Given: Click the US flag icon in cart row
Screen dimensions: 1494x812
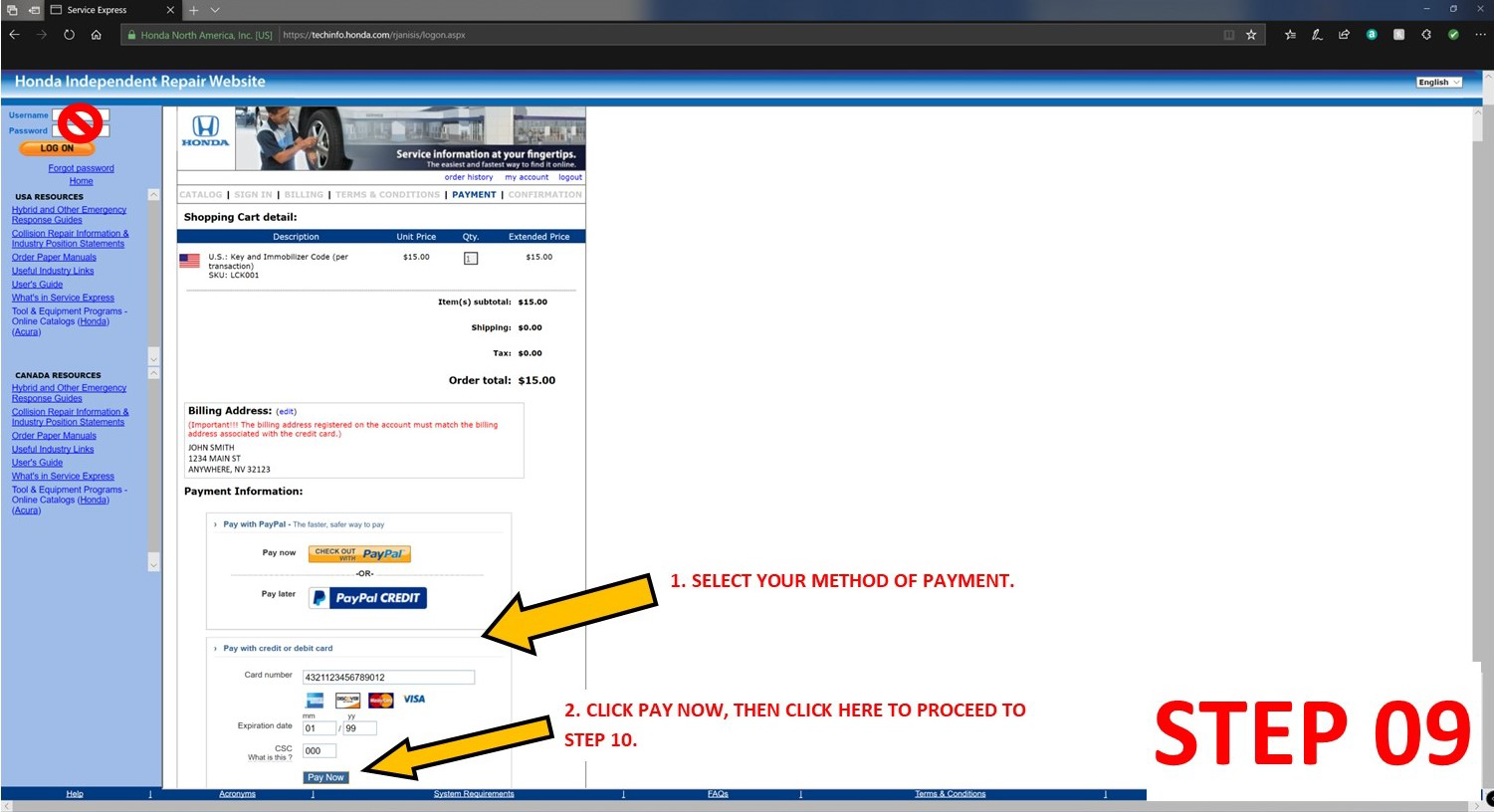Looking at the screenshot, I should pyautogui.click(x=189, y=261).
